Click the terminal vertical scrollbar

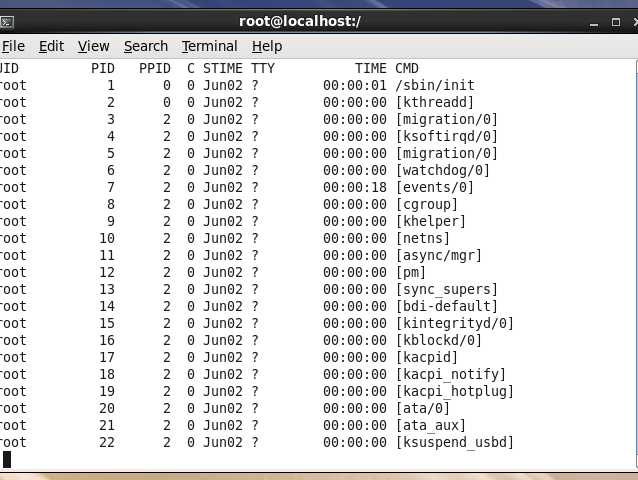(x=636, y=264)
